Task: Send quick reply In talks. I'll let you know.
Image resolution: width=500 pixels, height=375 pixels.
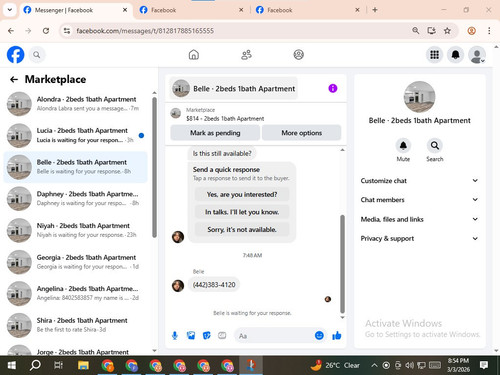Action: pos(242,212)
